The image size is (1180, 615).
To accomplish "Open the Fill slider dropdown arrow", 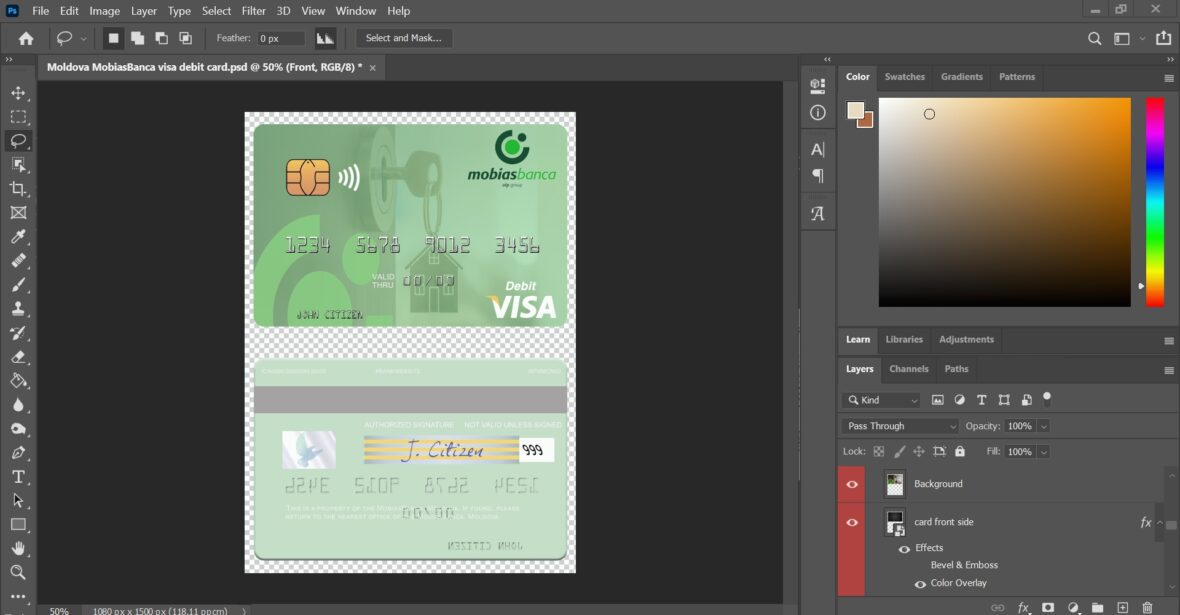I will click(x=1043, y=452).
